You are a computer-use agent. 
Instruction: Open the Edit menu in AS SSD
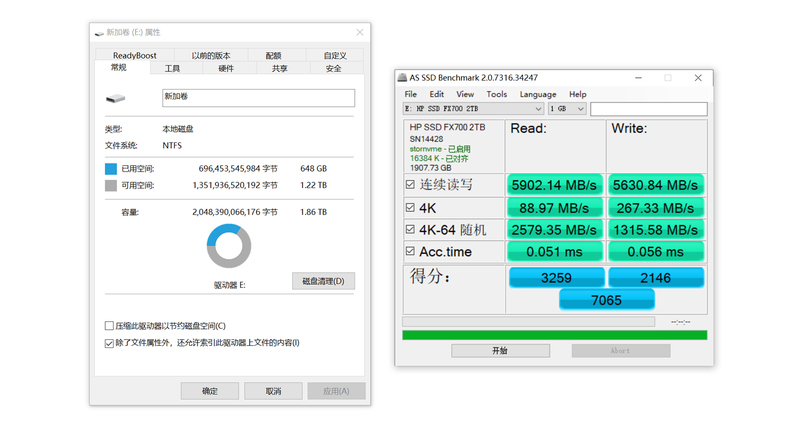pyautogui.click(x=436, y=94)
